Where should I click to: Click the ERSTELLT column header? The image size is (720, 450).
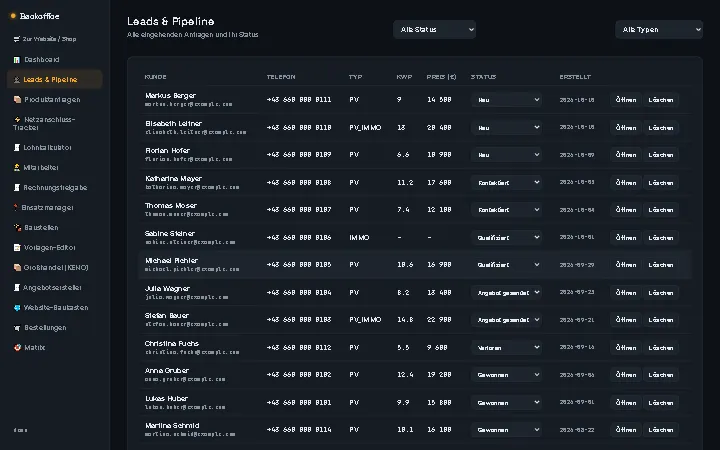[575, 77]
